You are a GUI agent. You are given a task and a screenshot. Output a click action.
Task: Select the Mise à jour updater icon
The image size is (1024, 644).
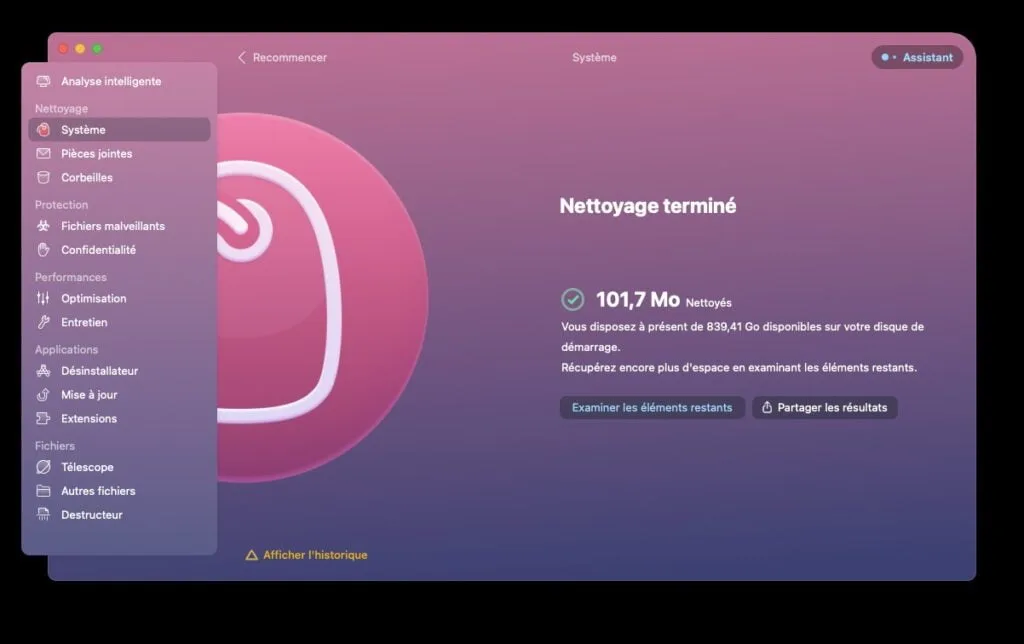click(44, 394)
